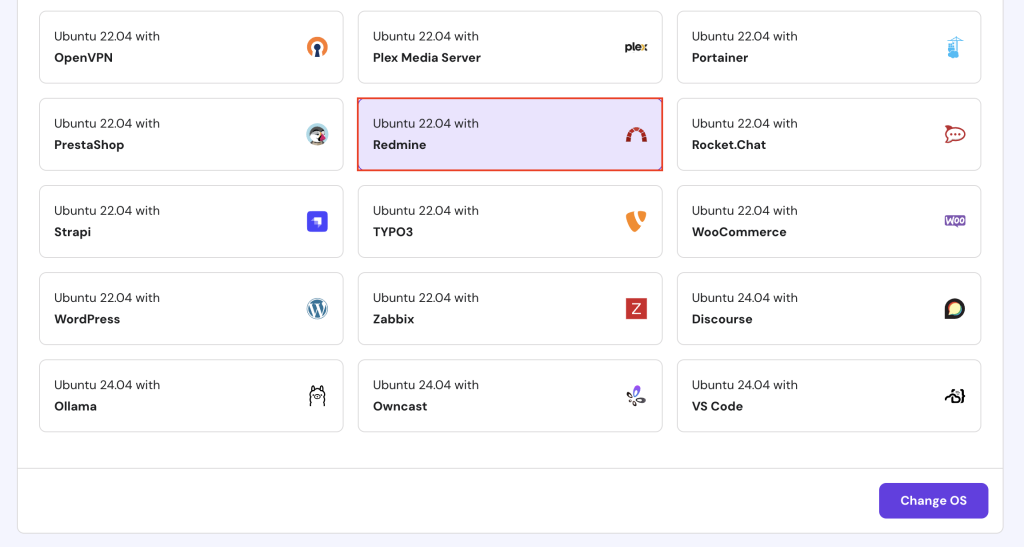The width and height of the screenshot is (1024, 547).
Task: Click the WordPress W logo icon
Action: point(317,308)
